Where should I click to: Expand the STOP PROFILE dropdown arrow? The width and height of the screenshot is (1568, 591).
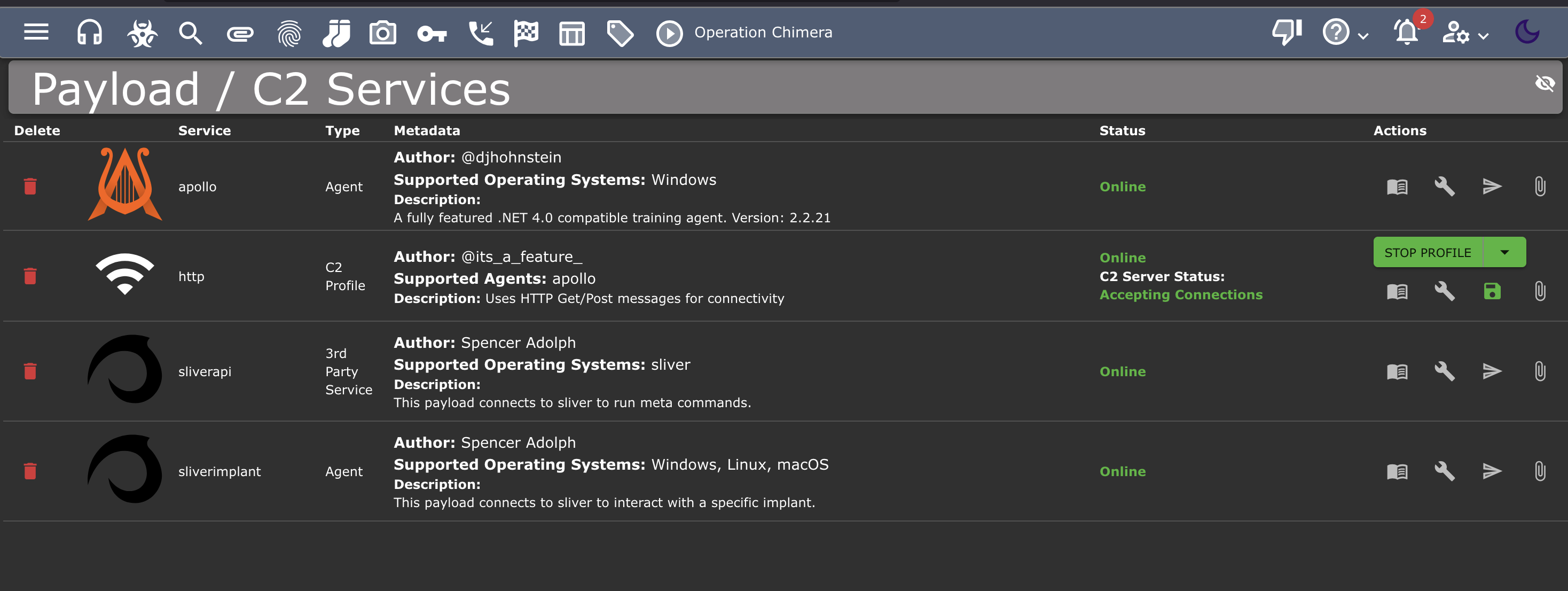click(x=1504, y=252)
